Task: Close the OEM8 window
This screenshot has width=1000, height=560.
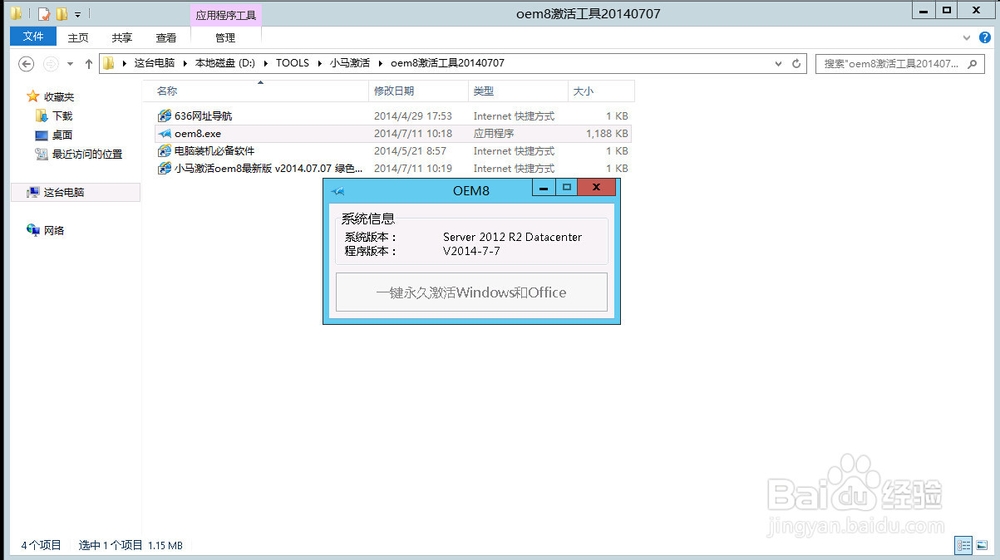Action: click(596, 188)
